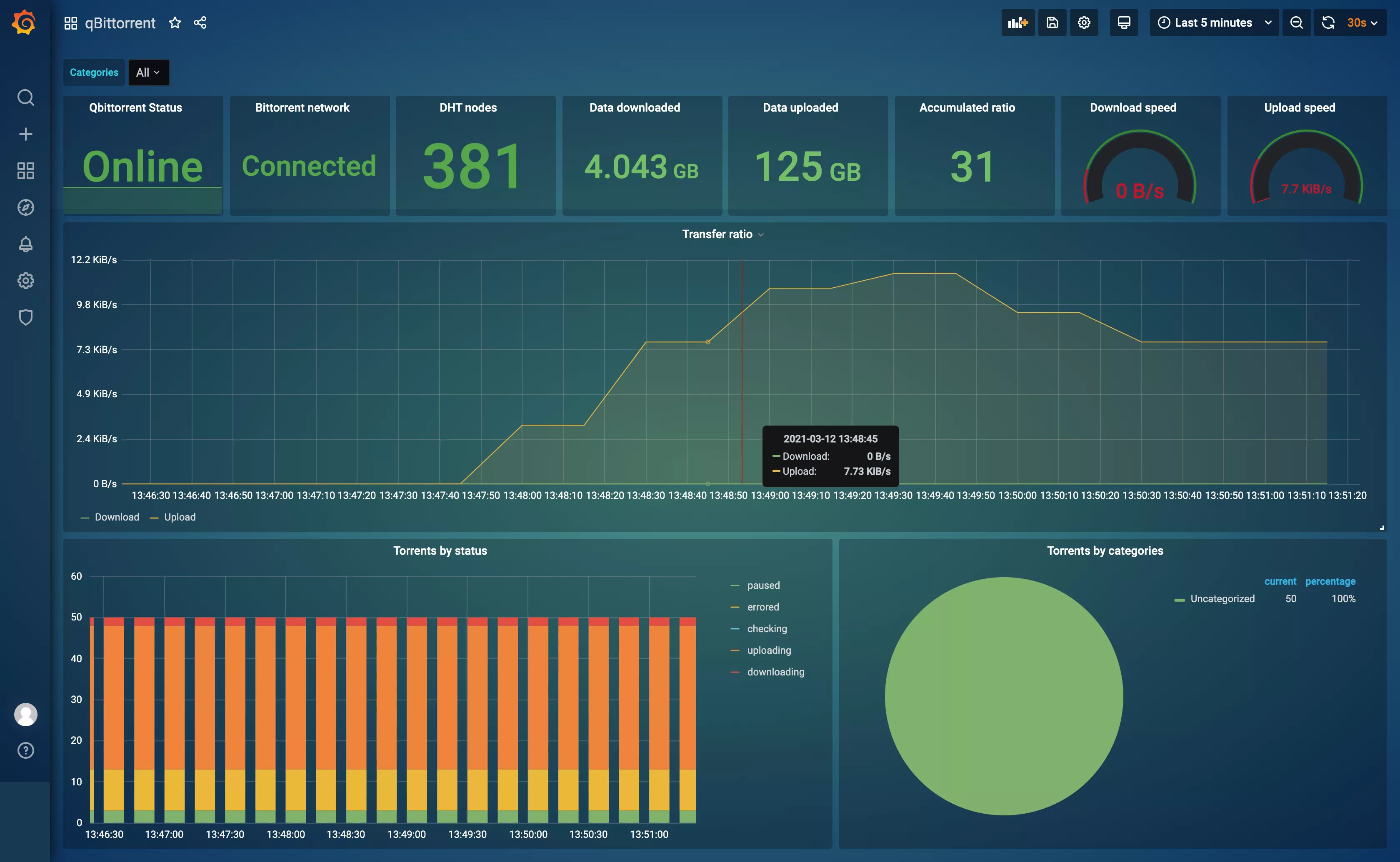
Task: Open the Dashboards grid icon in sidebar
Action: tap(26, 170)
